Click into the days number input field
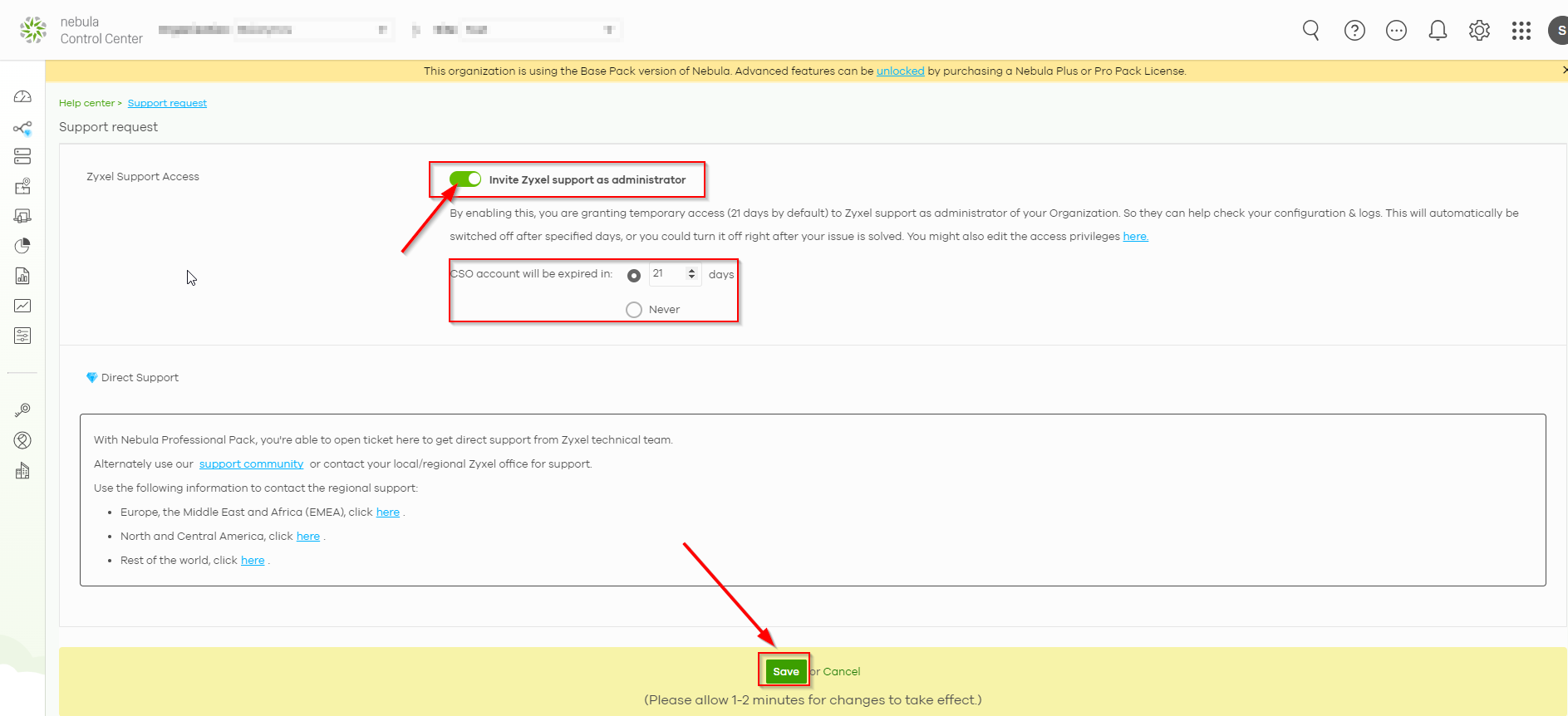This screenshot has height=716, width=1568. click(666, 274)
